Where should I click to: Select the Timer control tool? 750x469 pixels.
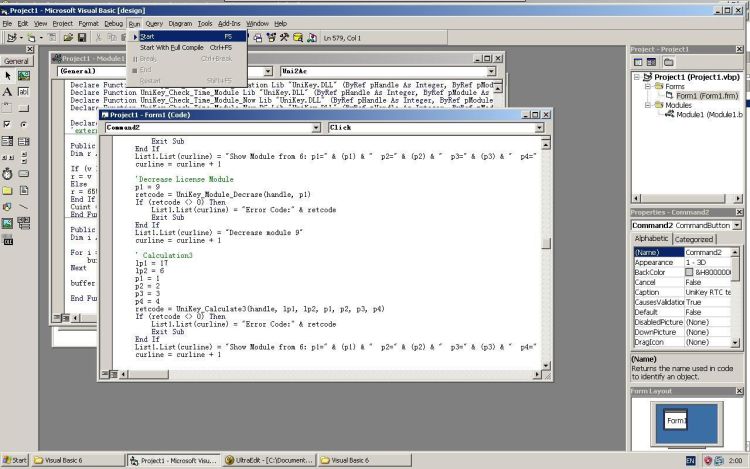(x=7, y=174)
